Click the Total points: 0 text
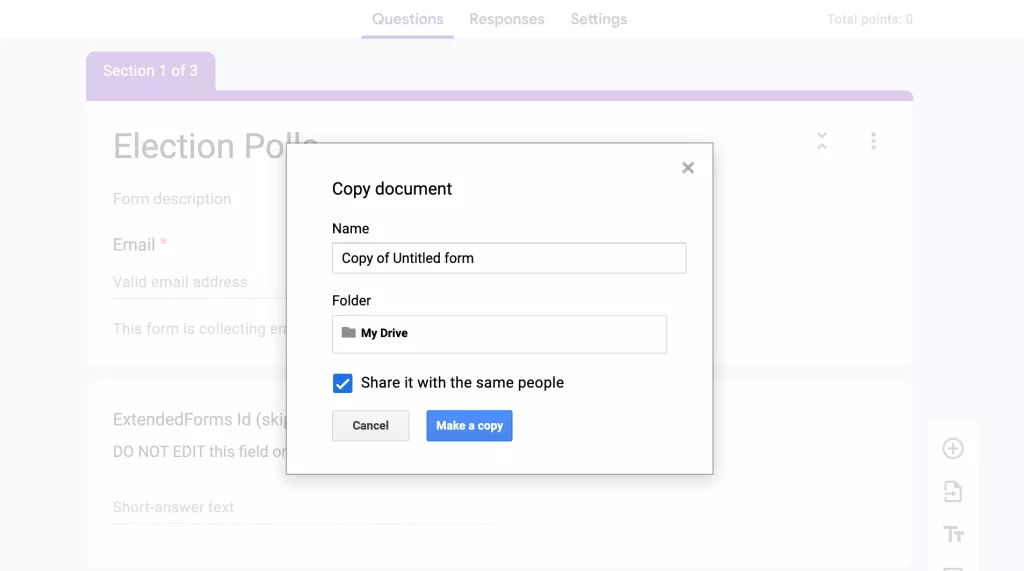The height and width of the screenshot is (571, 1024). pos(870,20)
